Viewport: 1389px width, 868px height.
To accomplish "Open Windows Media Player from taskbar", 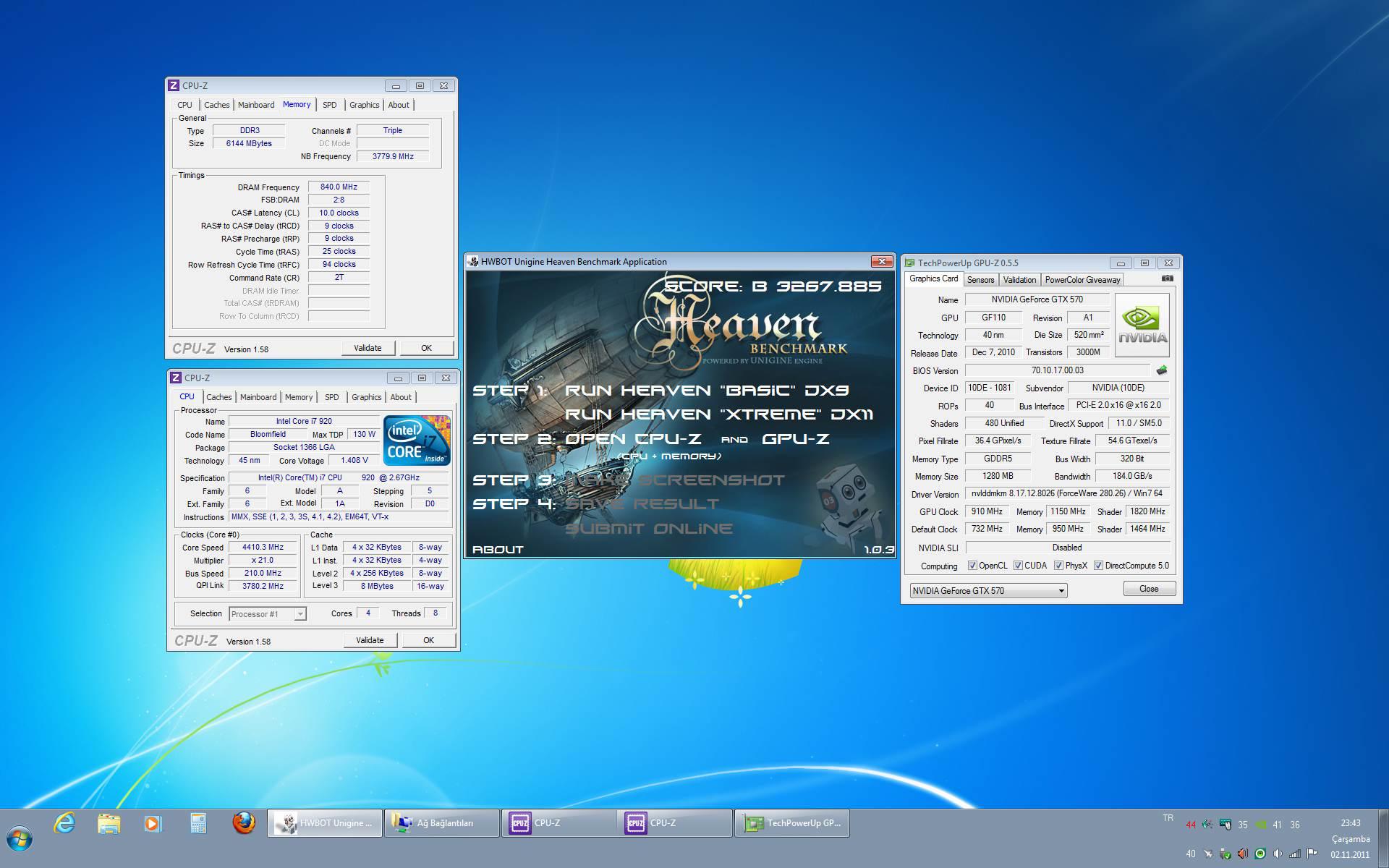I will (x=153, y=823).
